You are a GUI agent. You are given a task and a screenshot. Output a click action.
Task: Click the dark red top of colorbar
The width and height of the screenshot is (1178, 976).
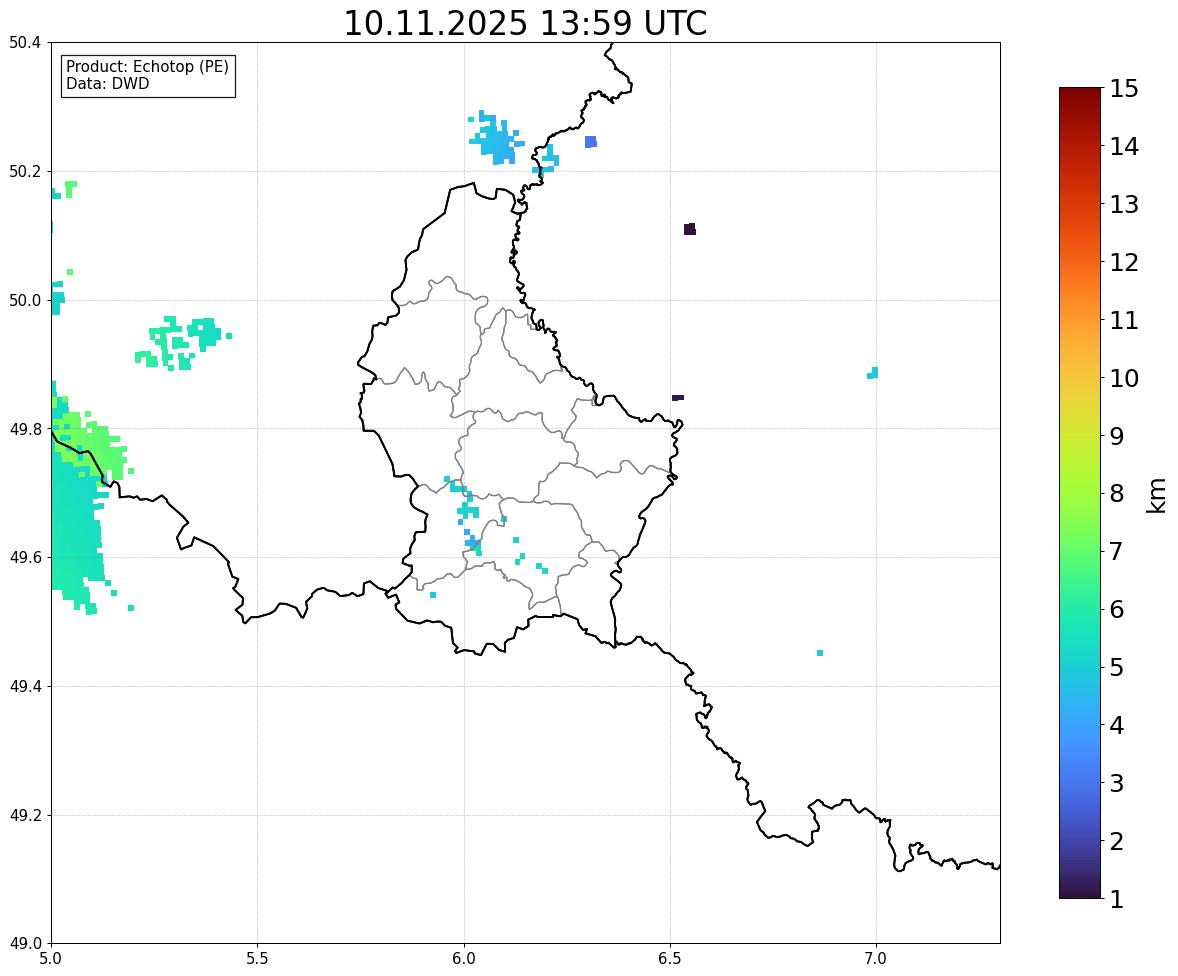point(1080,96)
